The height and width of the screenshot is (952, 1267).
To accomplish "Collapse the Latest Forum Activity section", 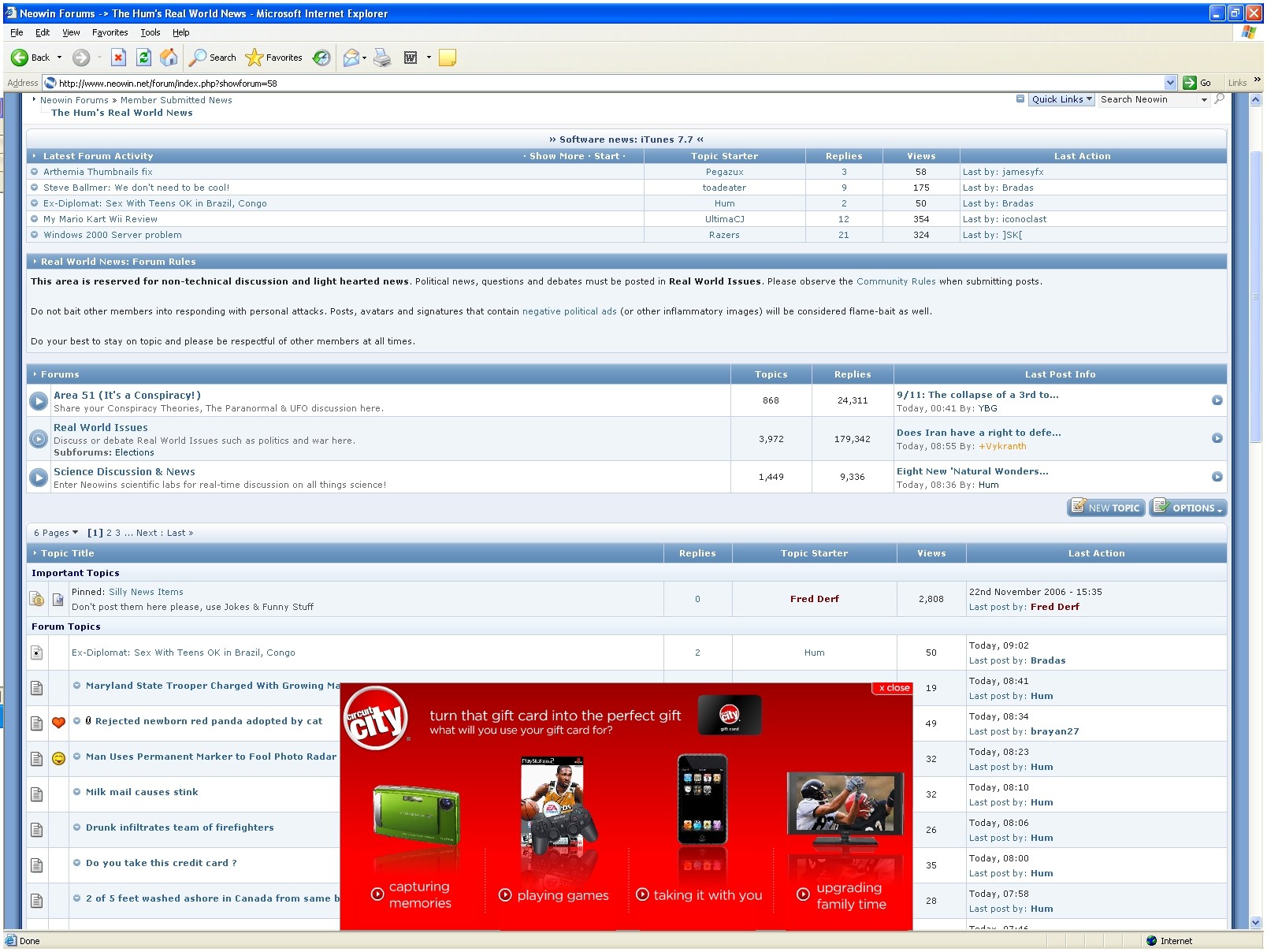I will (x=35, y=156).
